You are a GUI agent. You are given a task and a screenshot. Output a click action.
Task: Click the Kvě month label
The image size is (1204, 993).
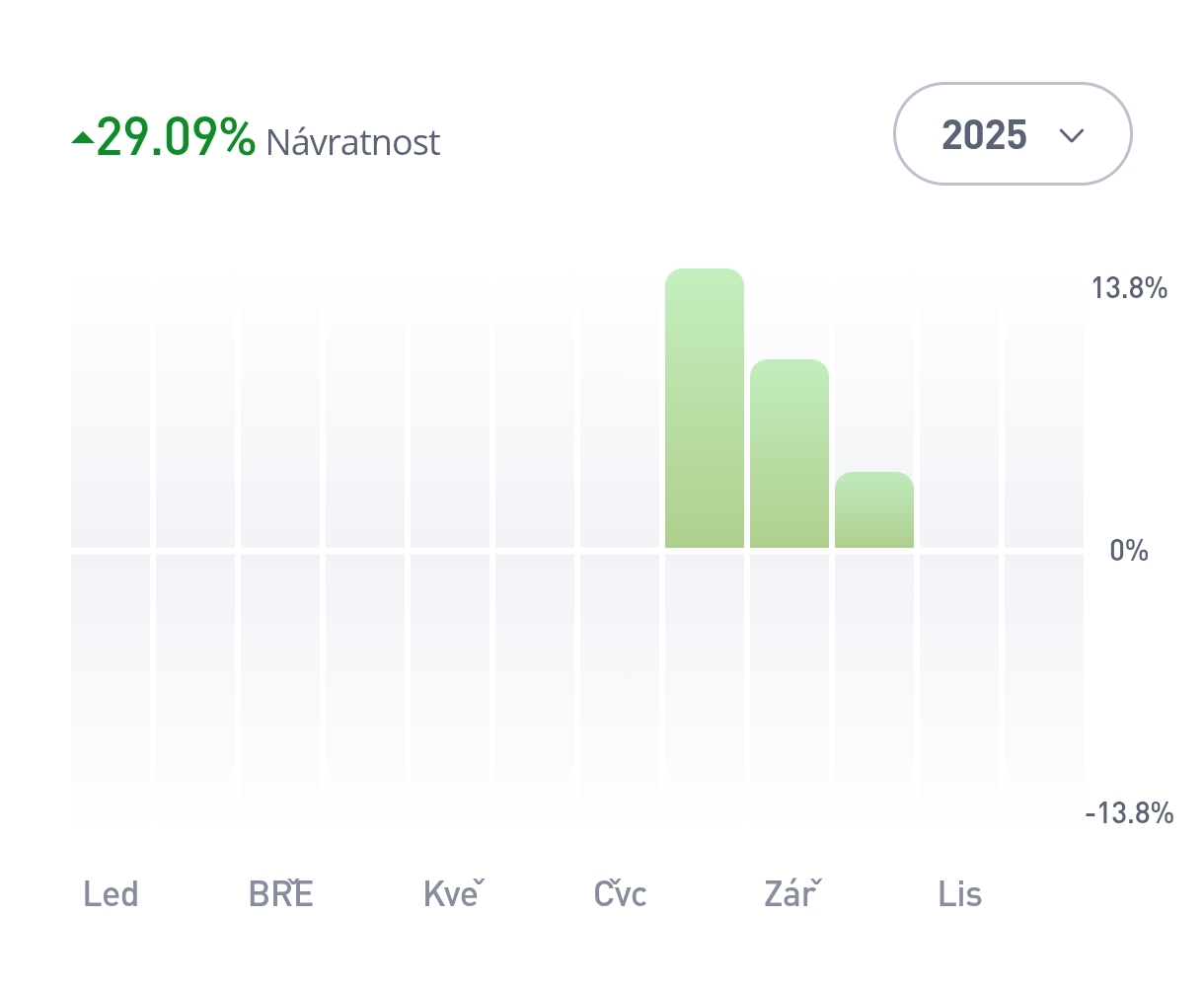tap(451, 894)
